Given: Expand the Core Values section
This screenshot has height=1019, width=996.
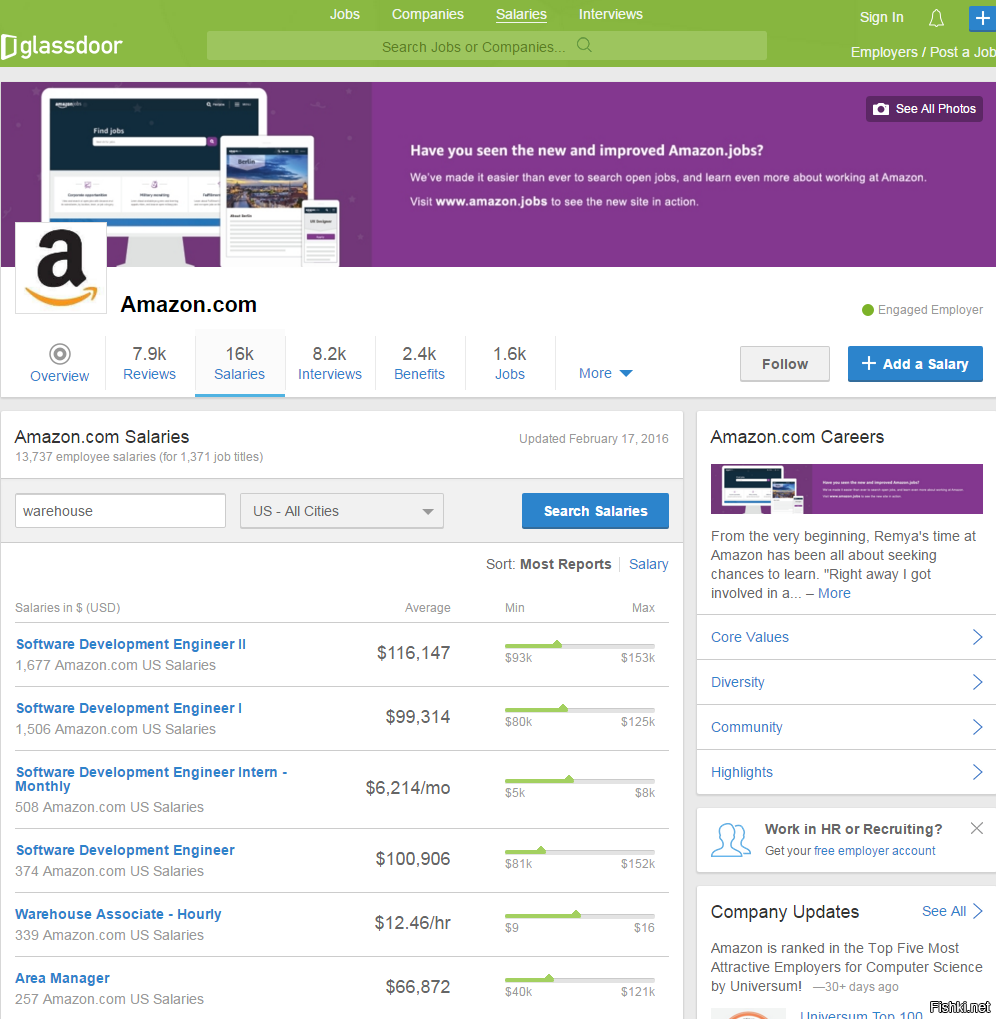Looking at the screenshot, I should pyautogui.click(x=846, y=637).
